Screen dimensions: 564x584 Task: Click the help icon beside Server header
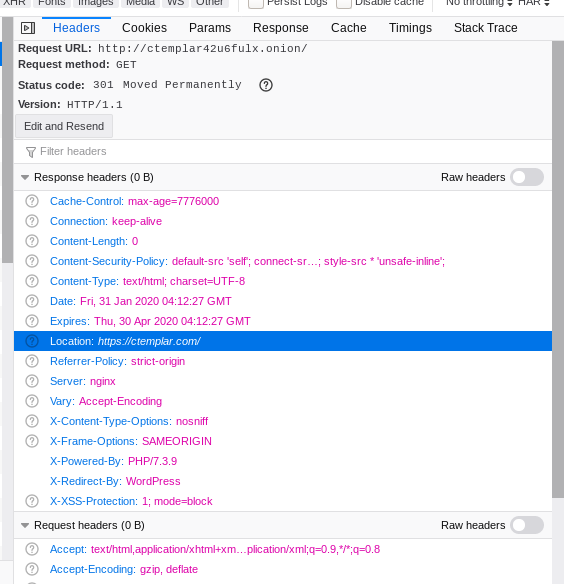(x=32, y=381)
